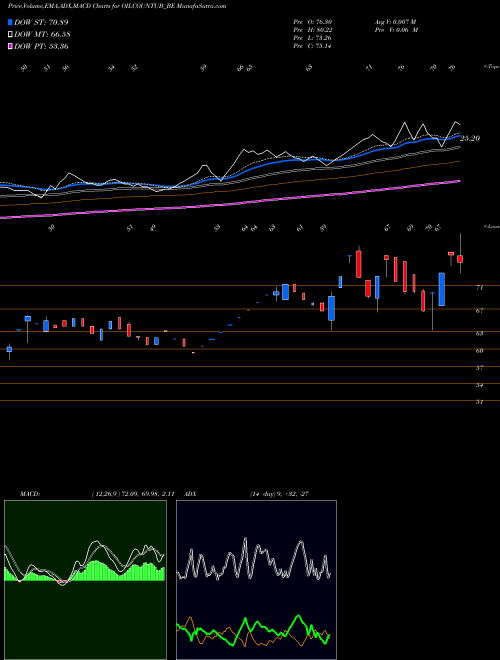Click the ADX panel title
This screenshot has height=660, width=500.
pyautogui.click(x=191, y=494)
